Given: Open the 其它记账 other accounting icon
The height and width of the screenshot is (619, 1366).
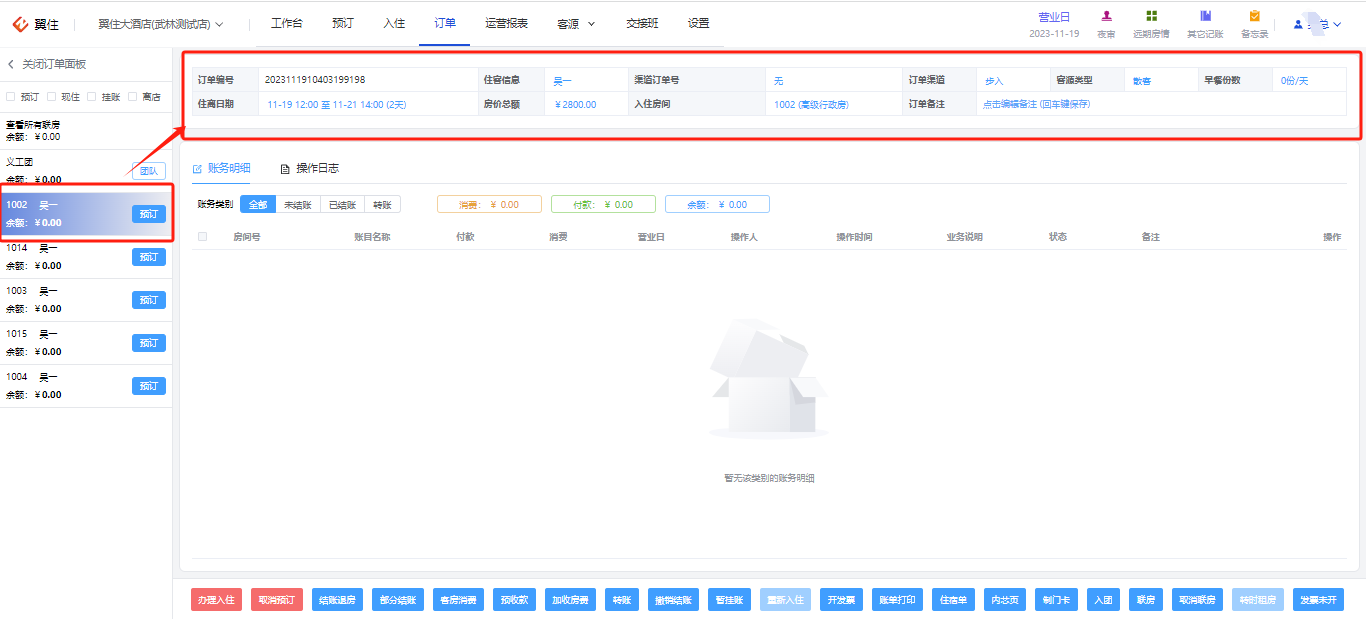Looking at the screenshot, I should [1205, 16].
